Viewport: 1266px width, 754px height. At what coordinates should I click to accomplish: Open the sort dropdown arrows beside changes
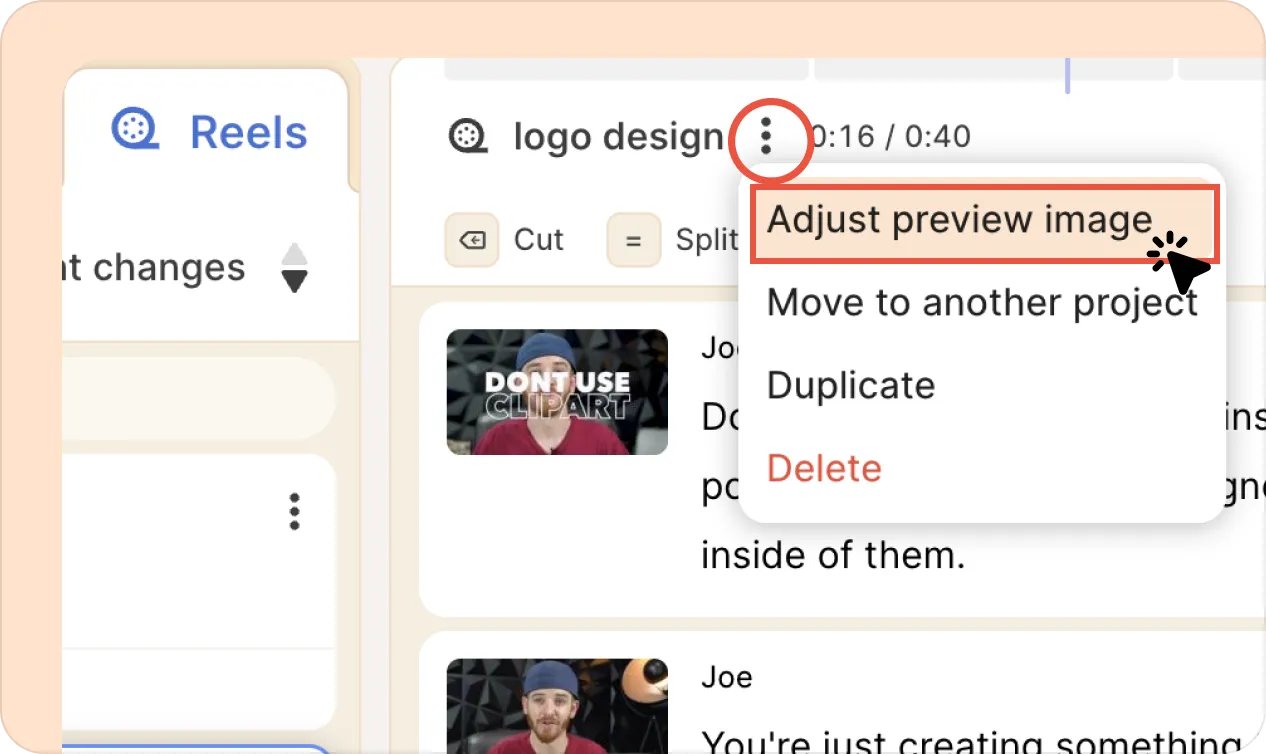pyautogui.click(x=294, y=268)
